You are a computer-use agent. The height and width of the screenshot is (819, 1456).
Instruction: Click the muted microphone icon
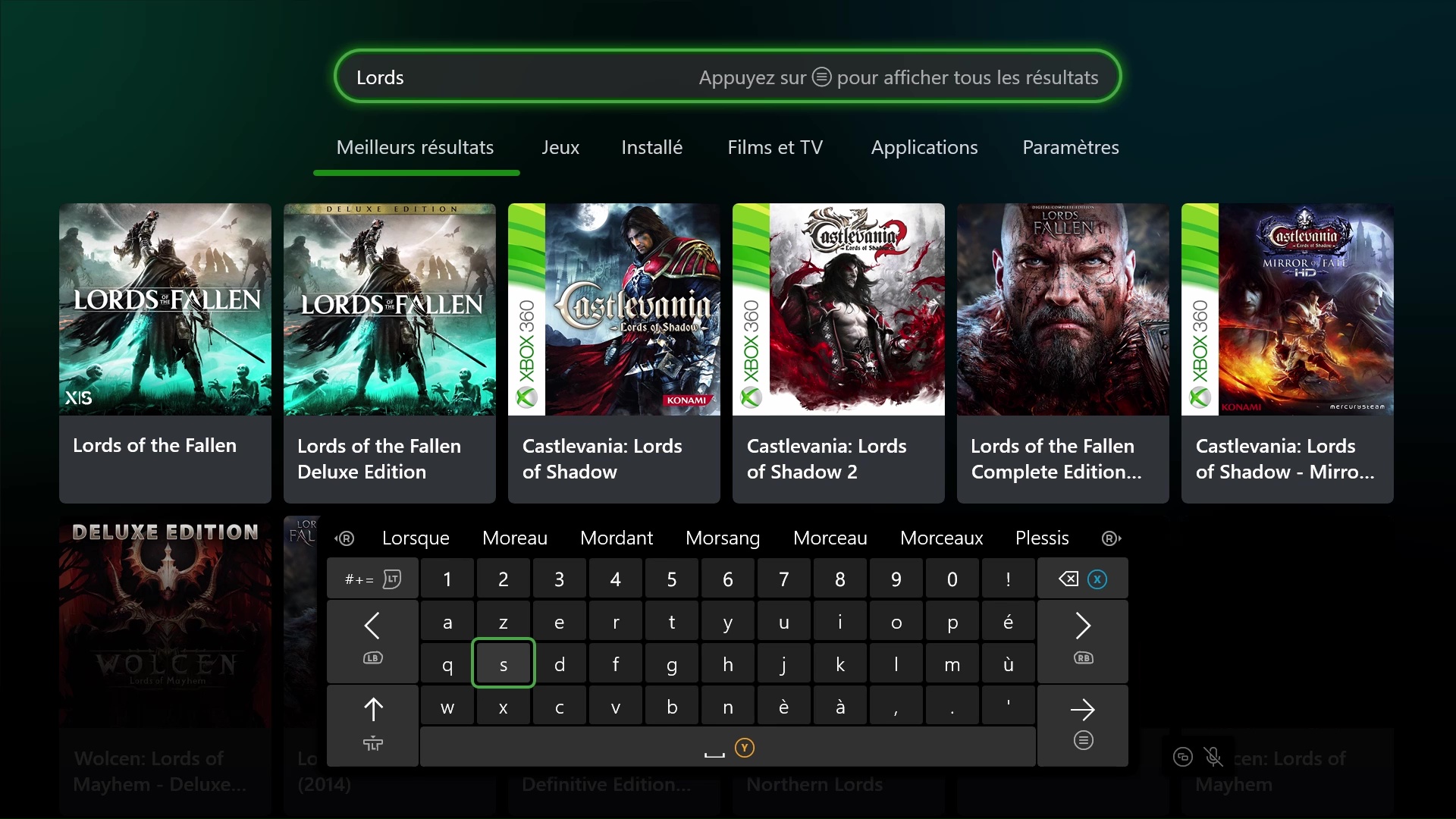(1213, 756)
